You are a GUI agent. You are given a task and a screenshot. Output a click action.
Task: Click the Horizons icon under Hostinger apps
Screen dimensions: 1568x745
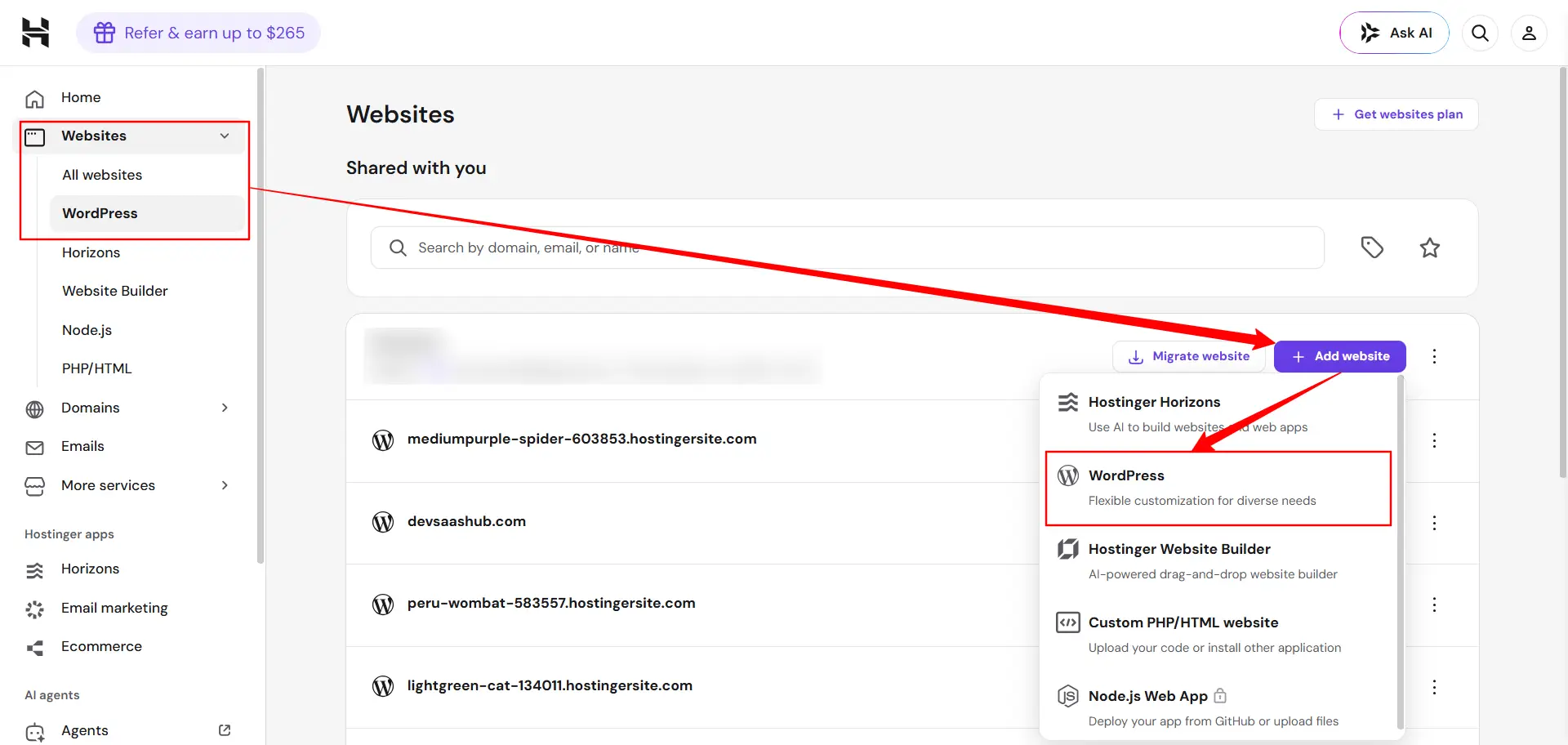(34, 570)
